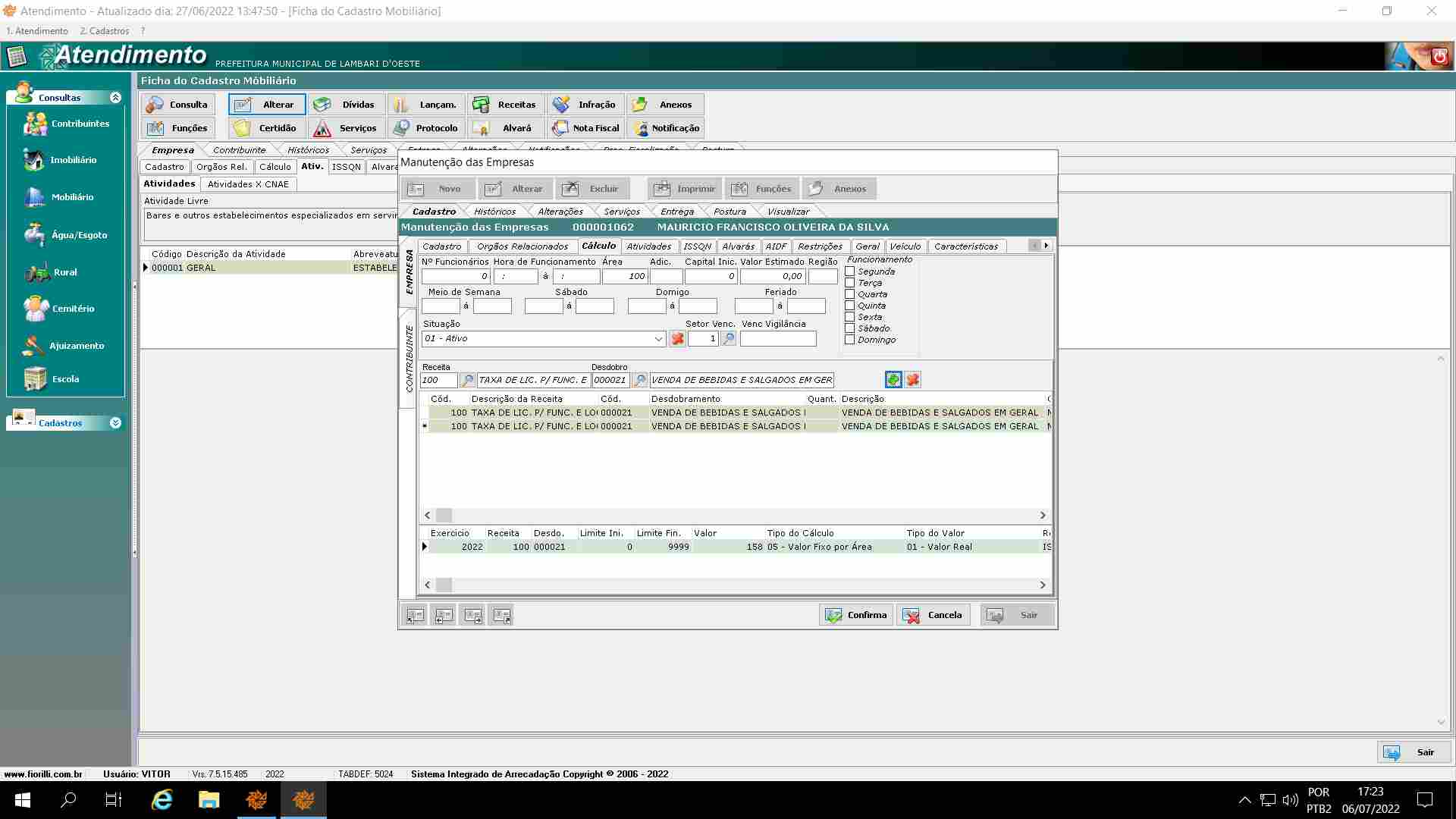Enable the Sexta checkbox
Image resolution: width=1456 pixels, height=819 pixels.
(x=850, y=317)
